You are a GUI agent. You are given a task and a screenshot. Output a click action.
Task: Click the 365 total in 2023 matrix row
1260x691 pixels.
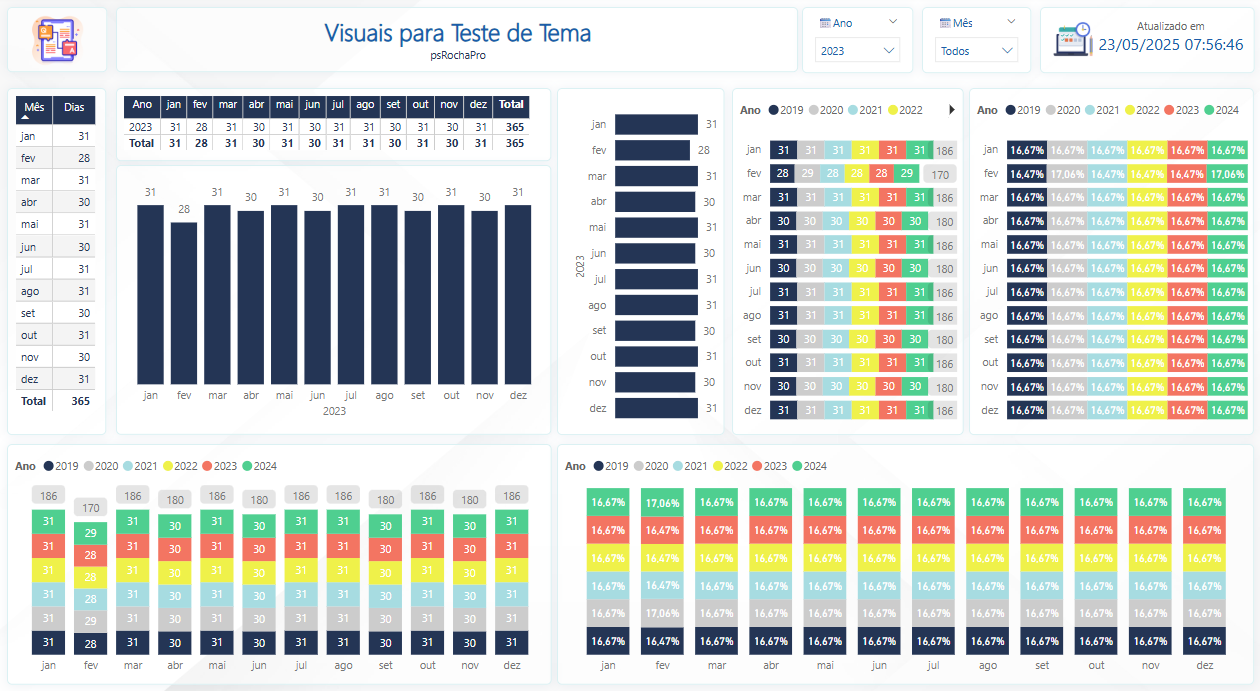(x=514, y=127)
